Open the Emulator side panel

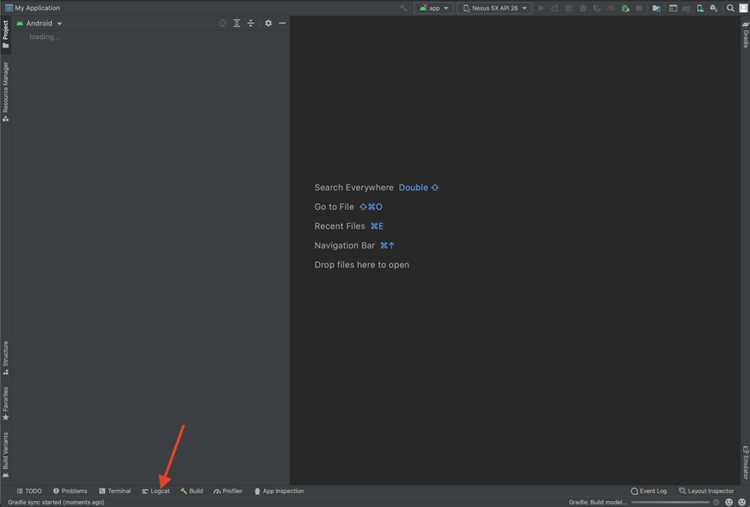(745, 463)
